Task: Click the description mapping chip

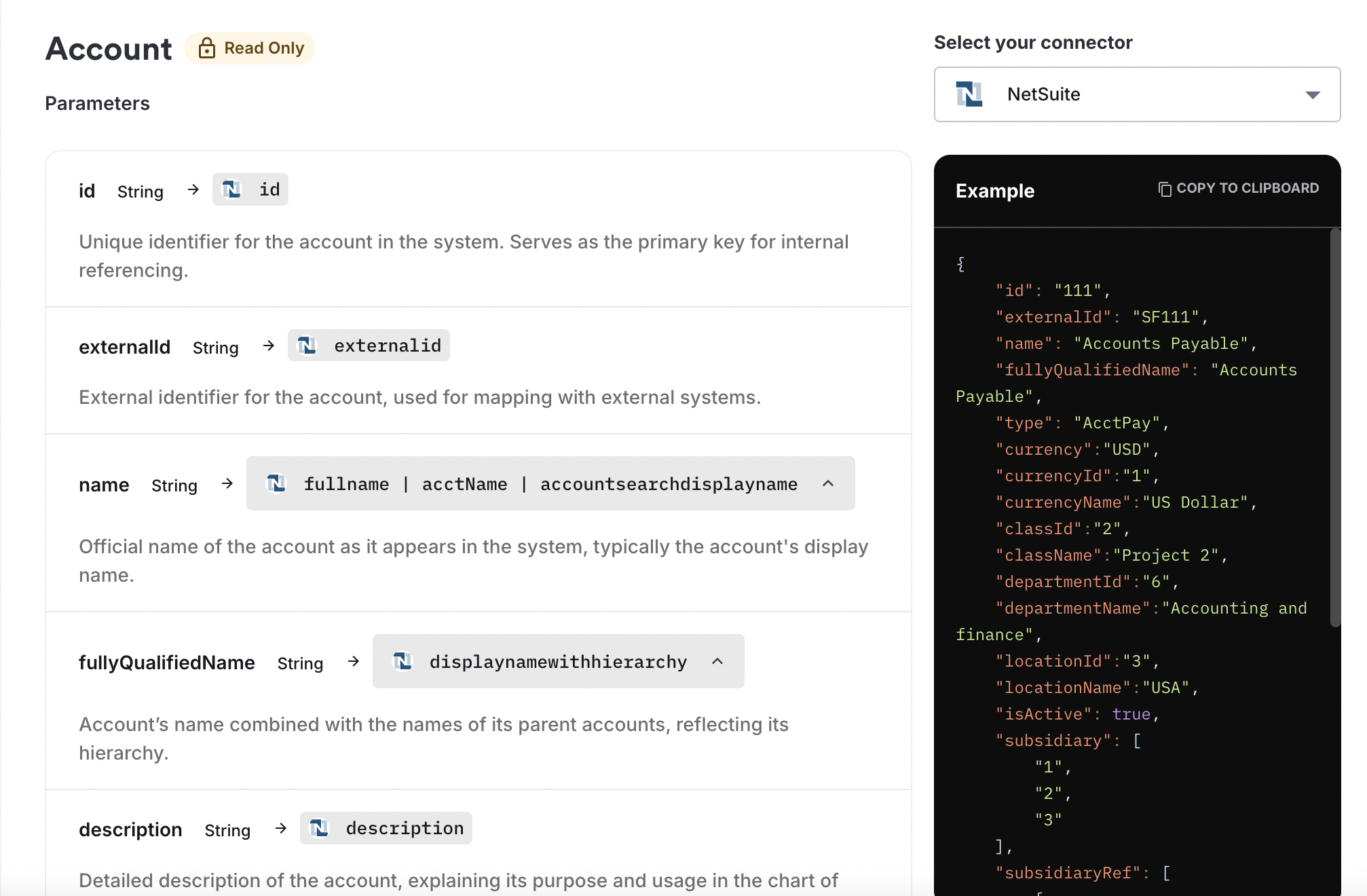Action: coord(386,828)
